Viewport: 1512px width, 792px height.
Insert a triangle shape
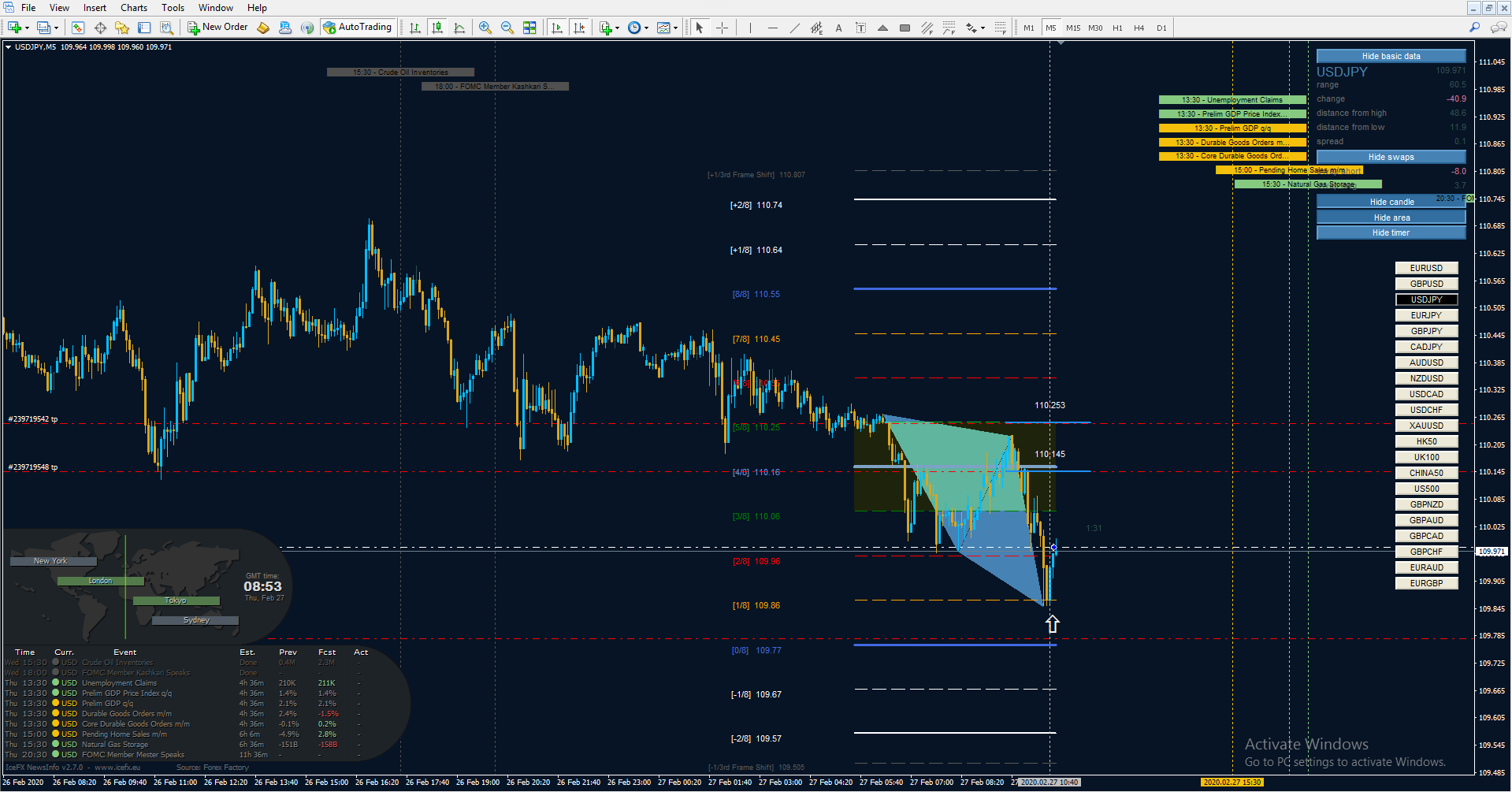[x=882, y=28]
